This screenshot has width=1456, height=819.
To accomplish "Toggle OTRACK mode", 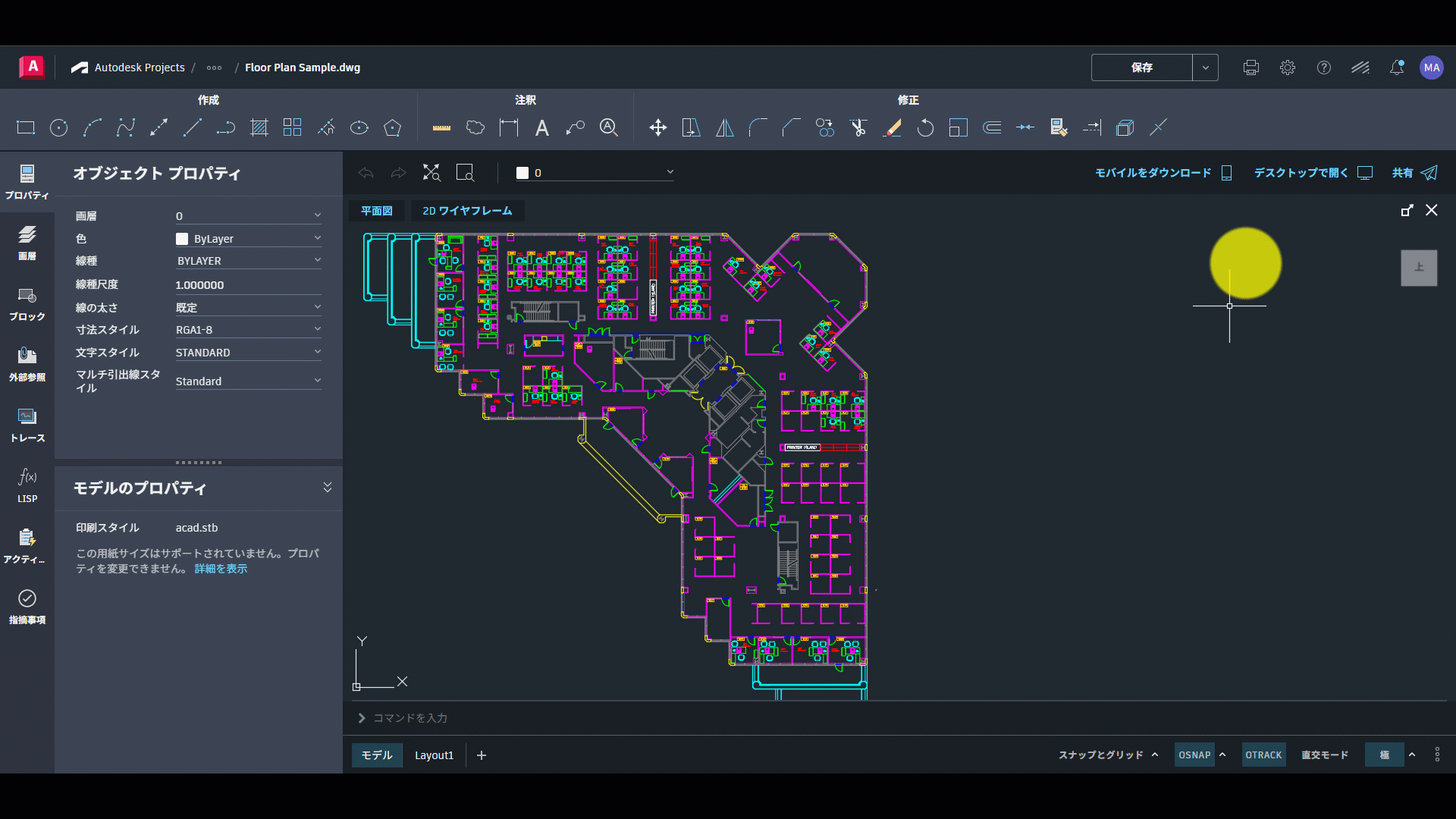I will (x=1263, y=755).
